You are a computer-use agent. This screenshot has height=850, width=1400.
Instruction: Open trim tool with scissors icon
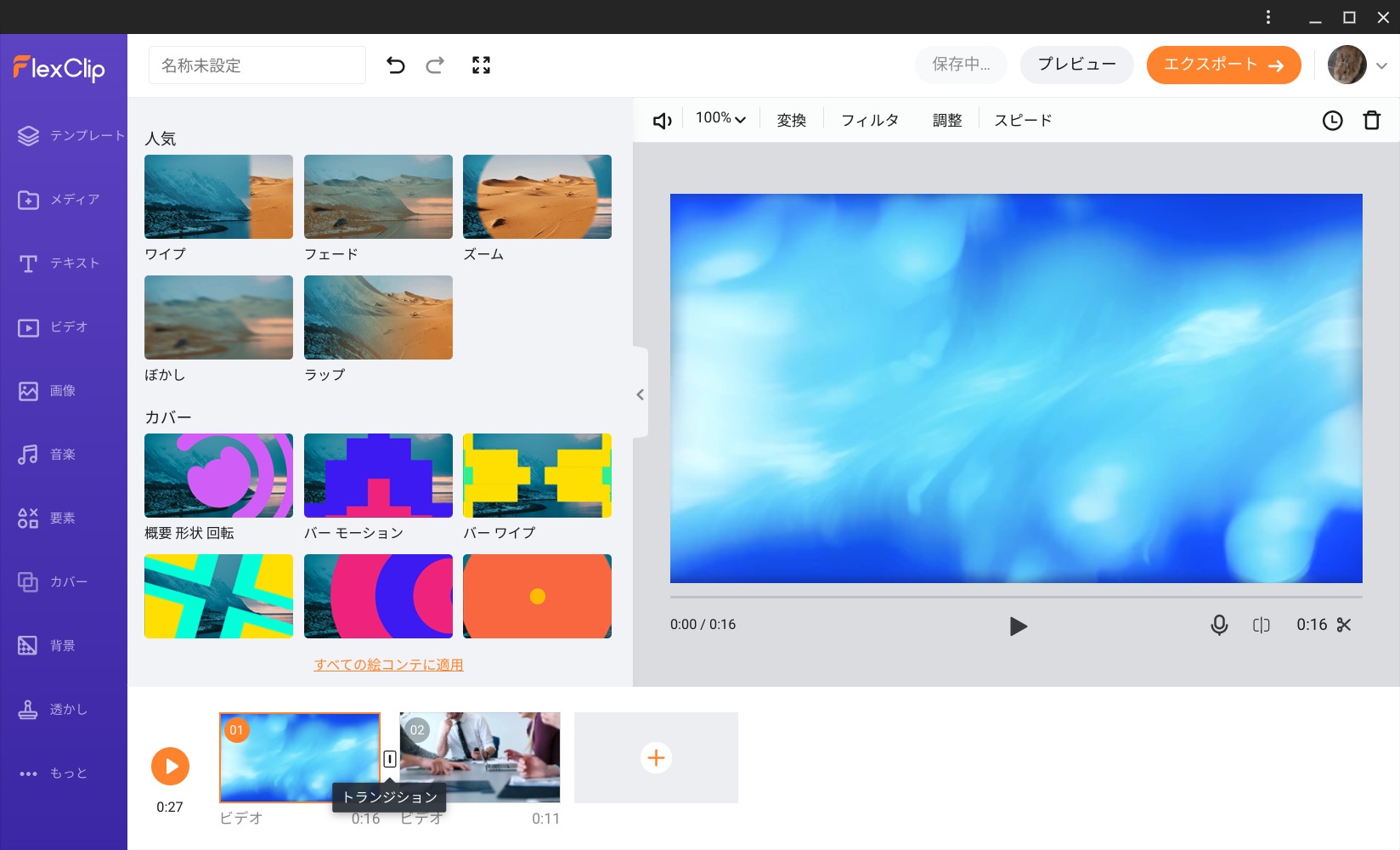coord(1343,626)
